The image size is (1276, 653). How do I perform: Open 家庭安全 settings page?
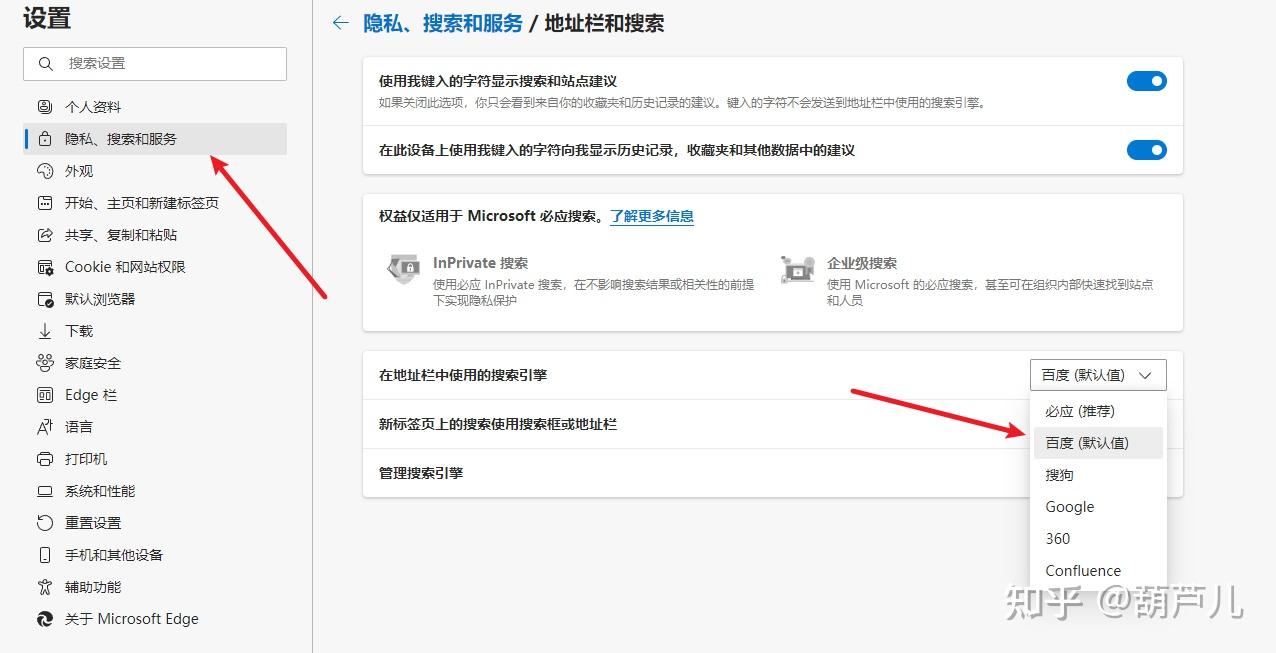[155, 363]
